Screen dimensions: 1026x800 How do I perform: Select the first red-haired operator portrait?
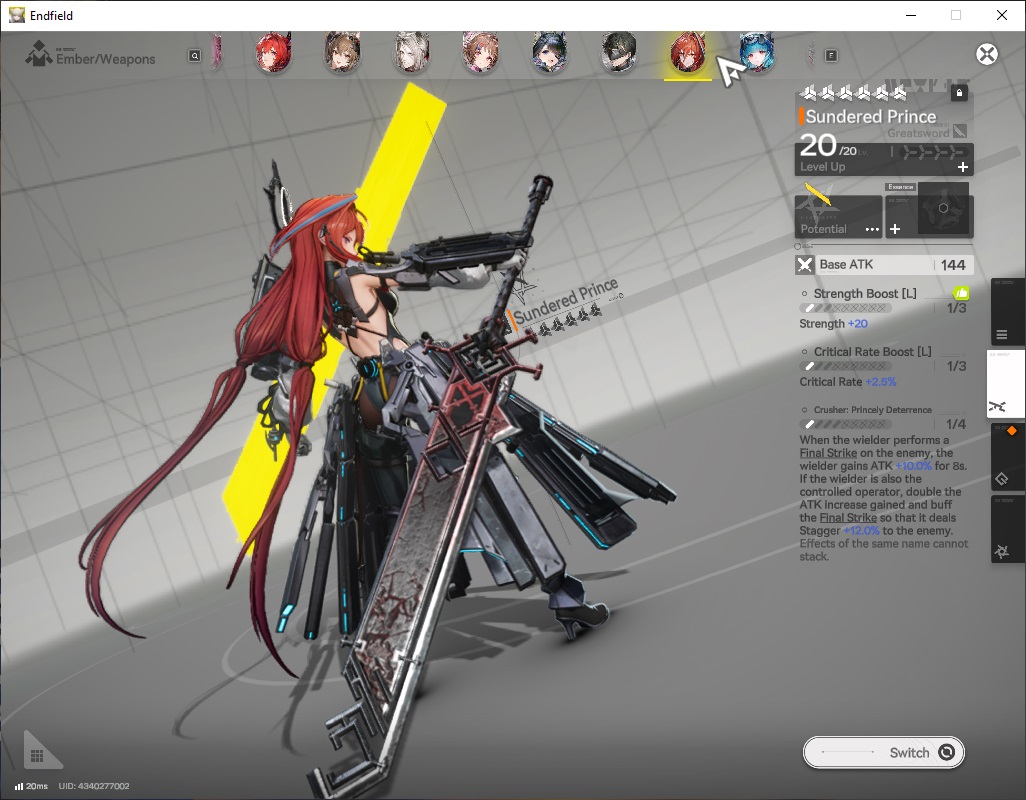tap(273, 53)
